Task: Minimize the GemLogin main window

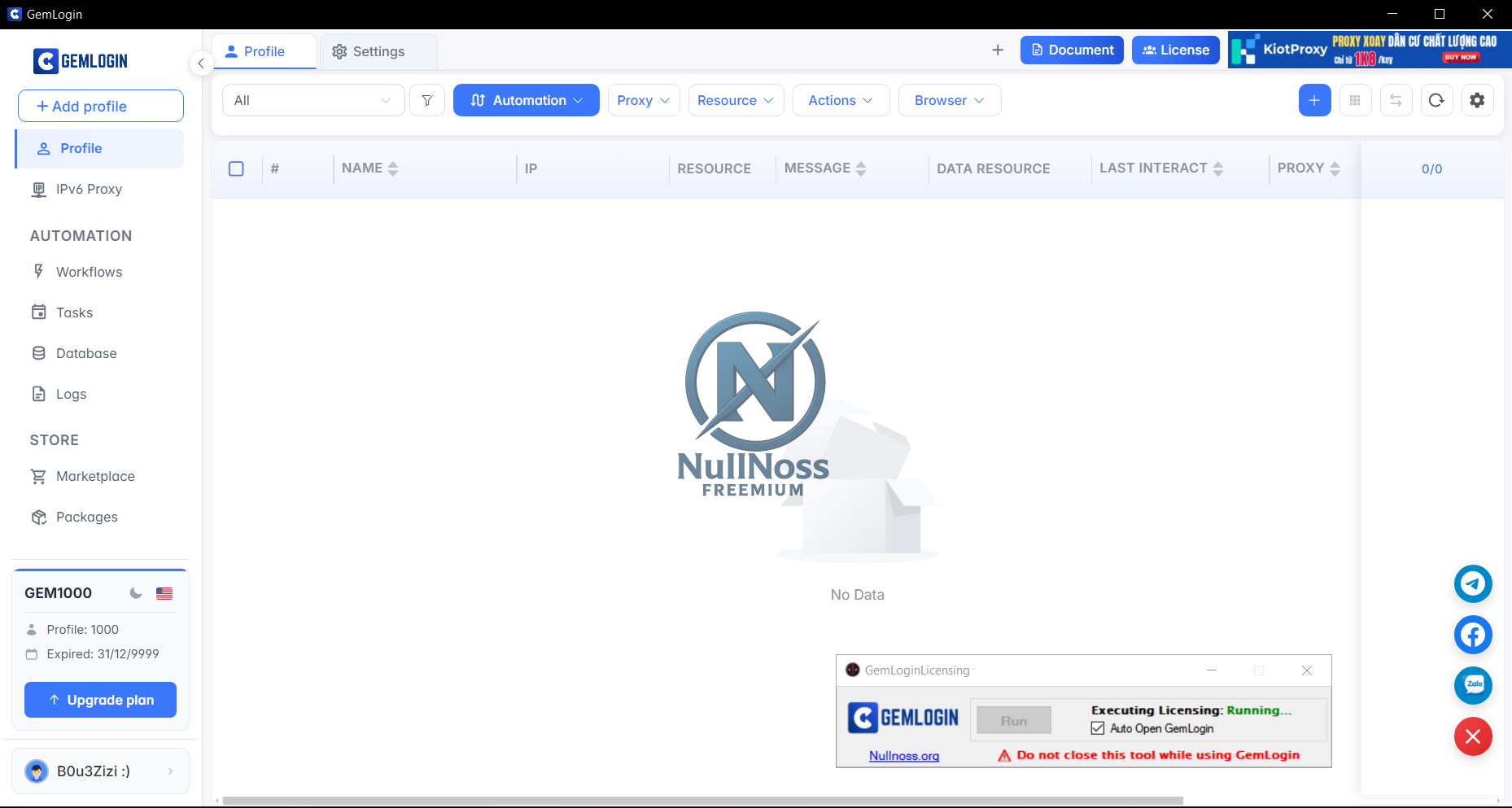Action: (1392, 14)
